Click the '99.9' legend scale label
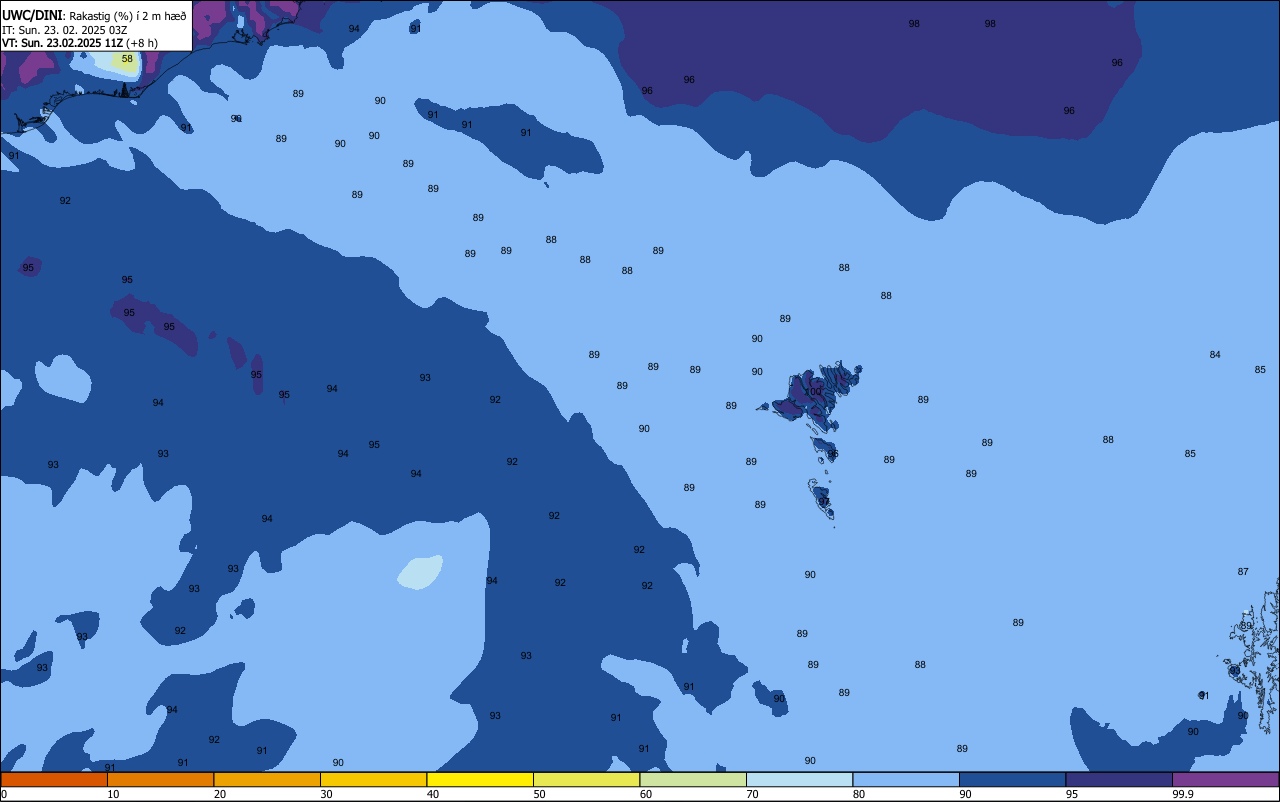 click(x=1182, y=794)
